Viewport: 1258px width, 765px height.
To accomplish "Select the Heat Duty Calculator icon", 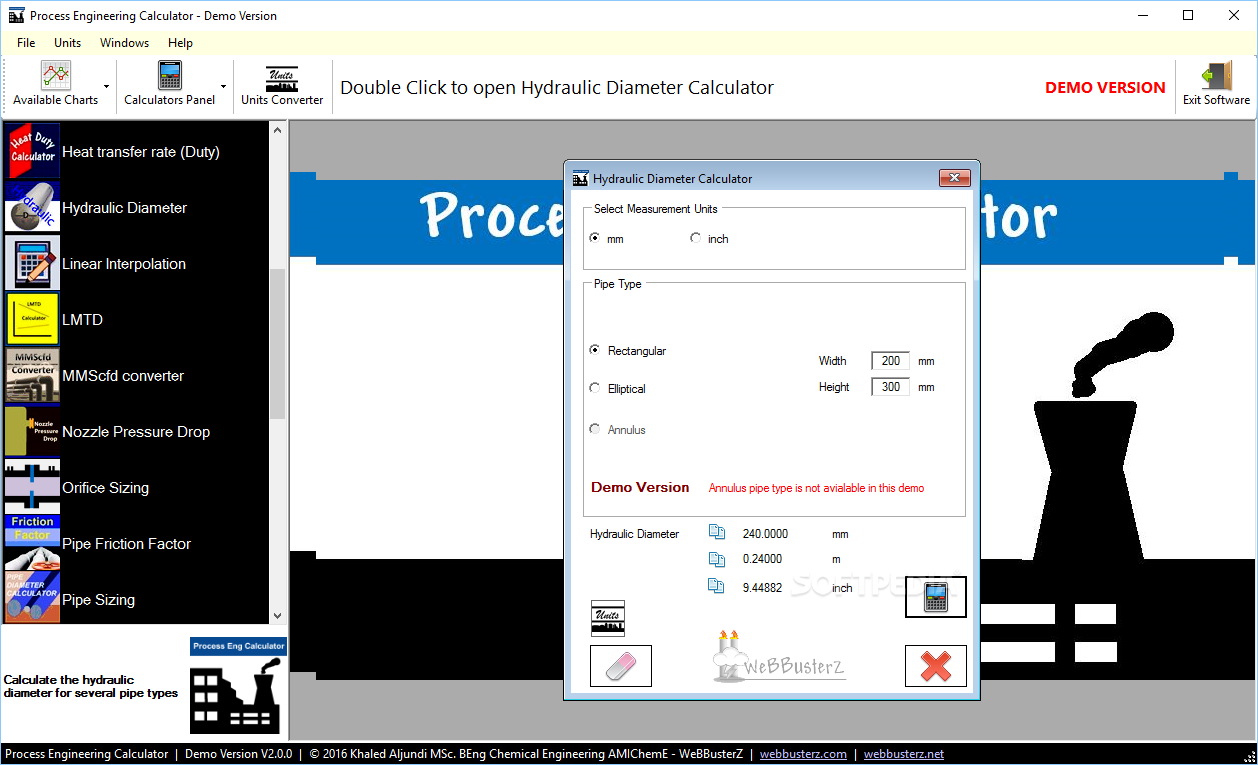I will 32,151.
